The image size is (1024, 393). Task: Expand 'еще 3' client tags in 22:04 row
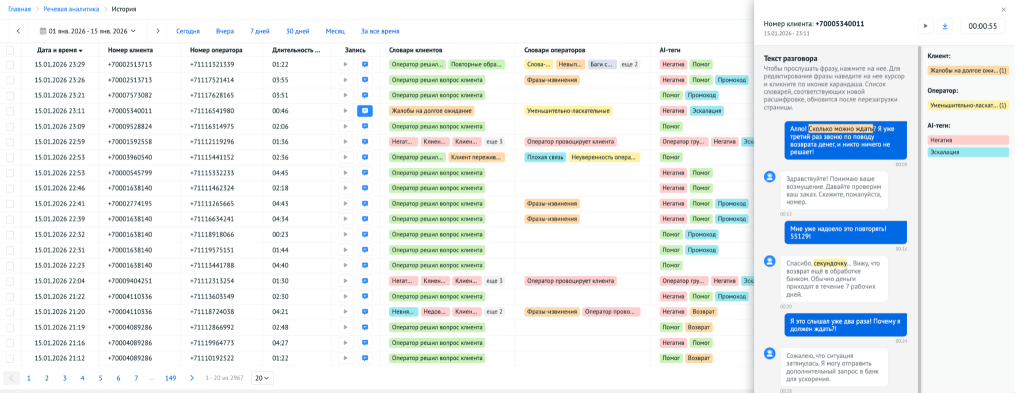tap(494, 281)
